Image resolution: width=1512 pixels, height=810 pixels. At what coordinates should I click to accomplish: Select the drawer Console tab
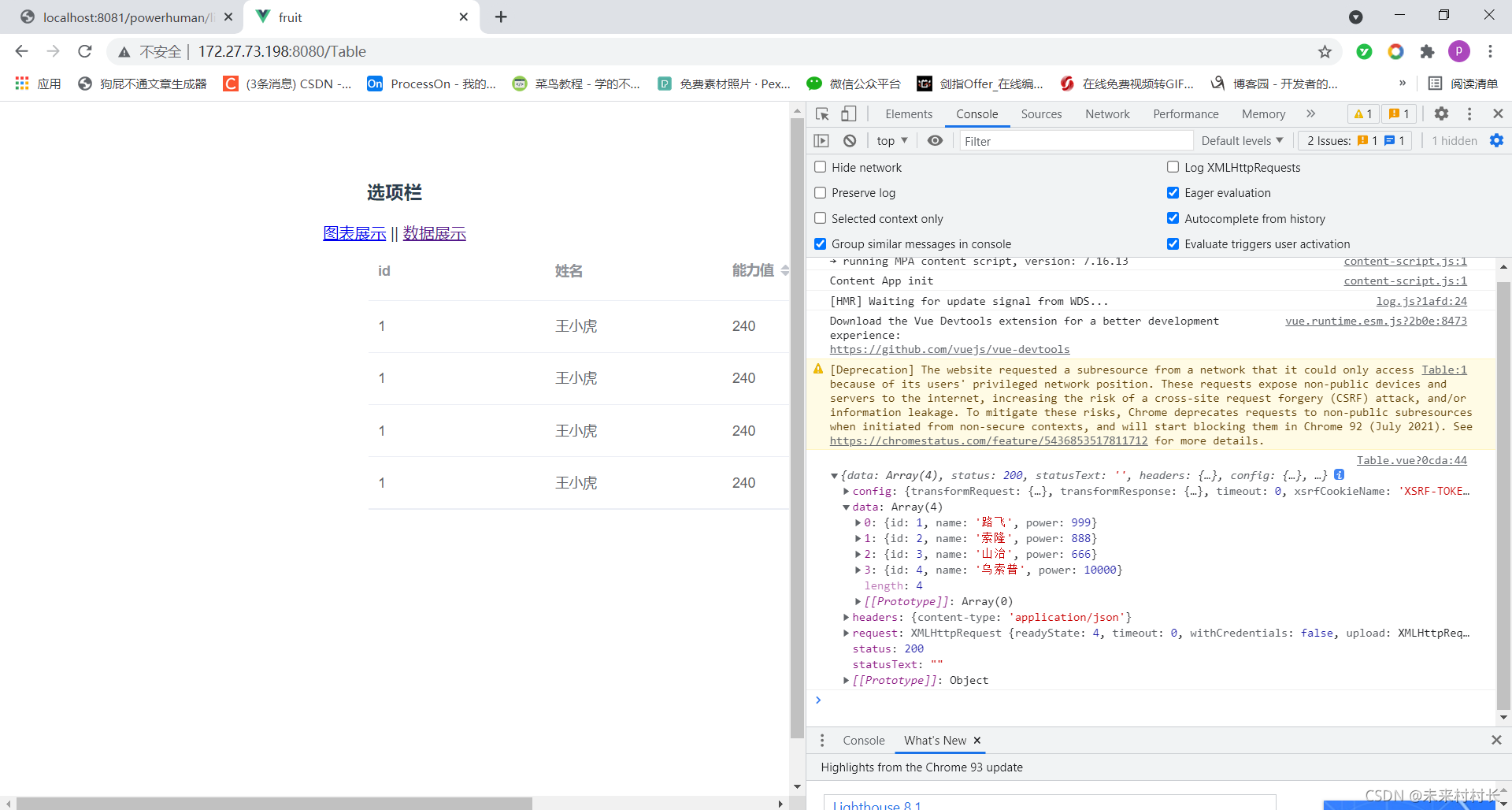pos(864,741)
